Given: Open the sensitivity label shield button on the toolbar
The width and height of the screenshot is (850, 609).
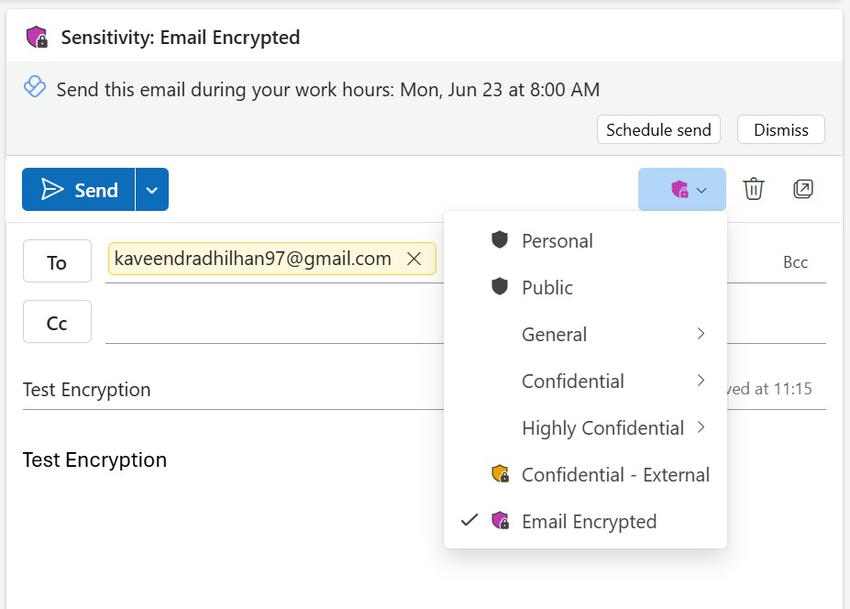Looking at the screenshot, I should coord(682,189).
